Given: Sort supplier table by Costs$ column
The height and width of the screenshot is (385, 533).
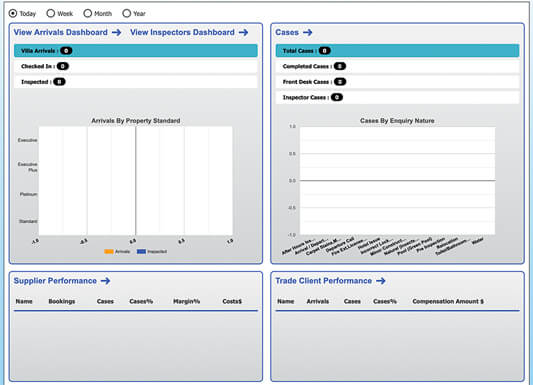Looking at the screenshot, I should [x=232, y=301].
